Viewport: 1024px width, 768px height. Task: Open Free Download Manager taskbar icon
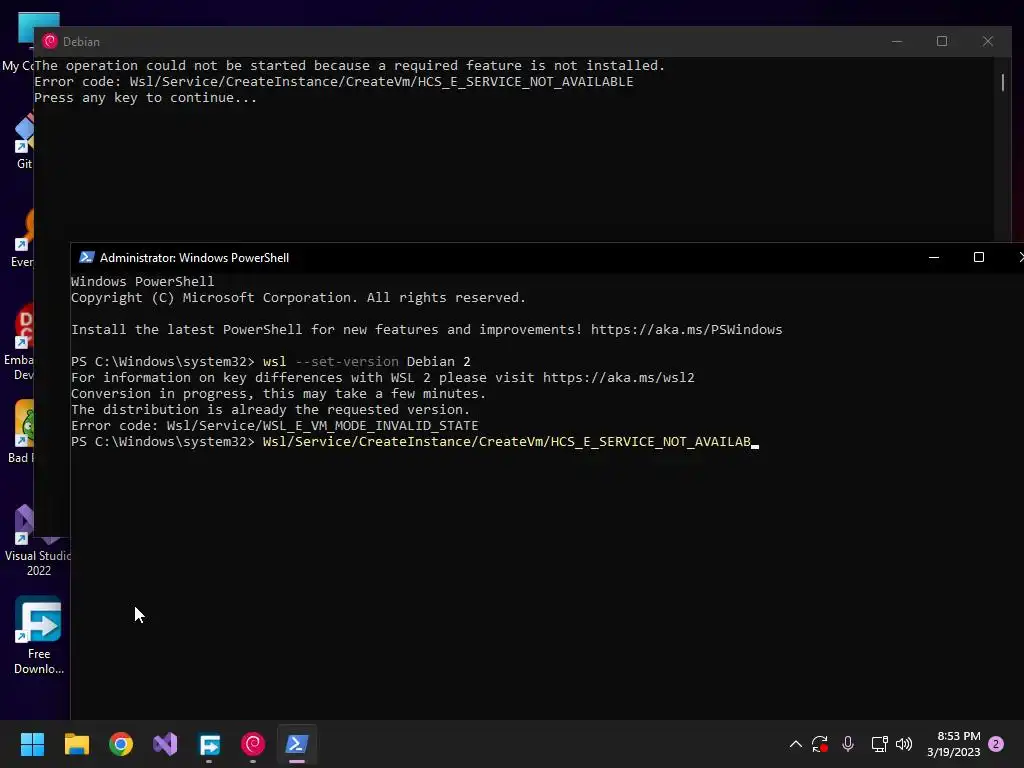click(x=210, y=744)
